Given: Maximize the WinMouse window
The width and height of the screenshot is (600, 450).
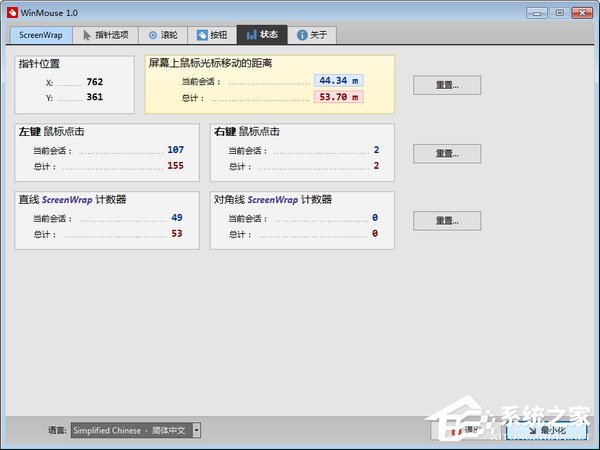Looking at the screenshot, I should pos(558,12).
